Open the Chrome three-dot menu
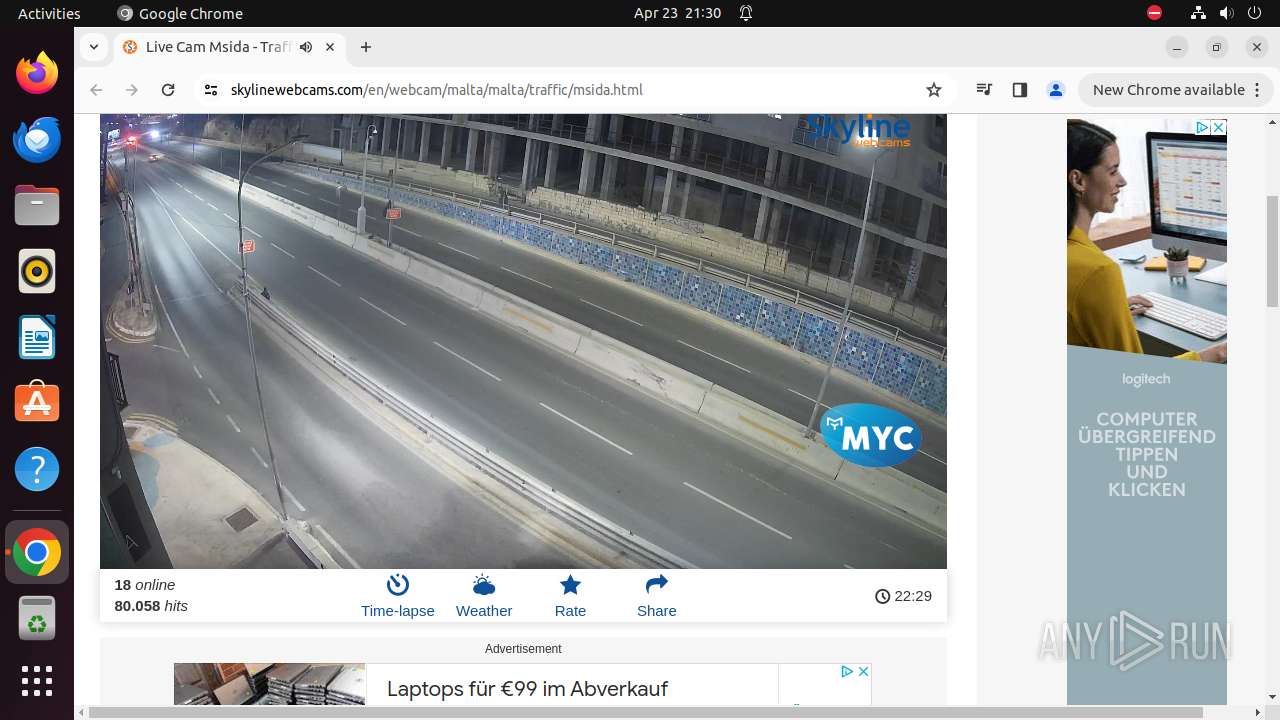 click(1255, 90)
